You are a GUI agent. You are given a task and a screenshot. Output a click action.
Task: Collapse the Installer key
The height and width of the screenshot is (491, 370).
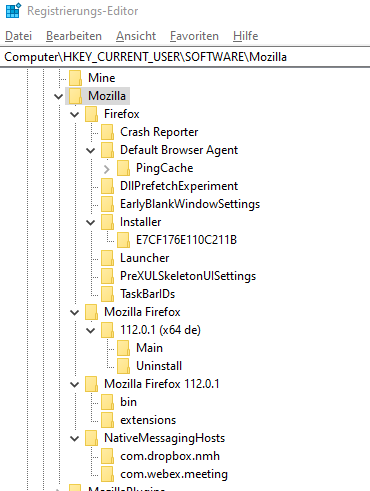tap(90, 223)
